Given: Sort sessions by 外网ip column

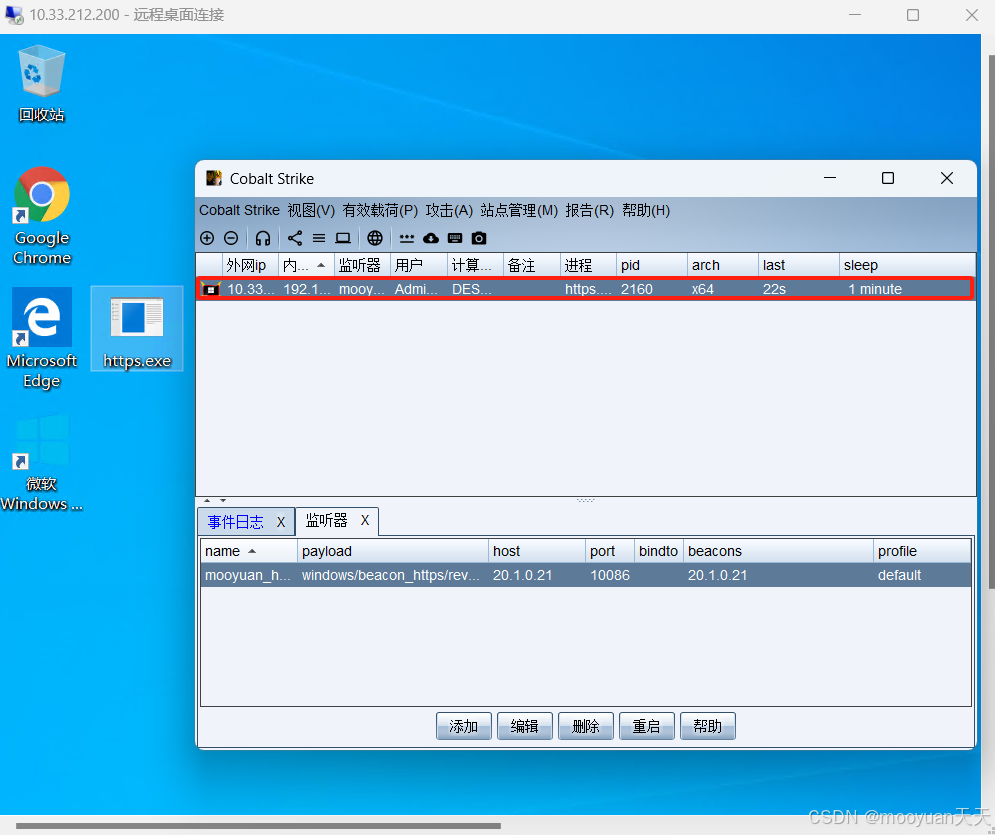Looking at the screenshot, I should (x=250, y=265).
